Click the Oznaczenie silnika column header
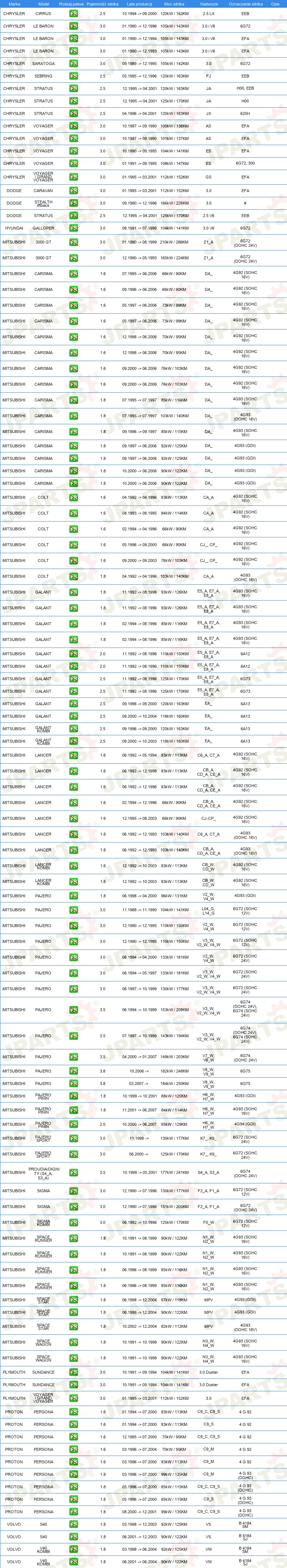Image resolution: width=287 pixels, height=1568 pixels. pyautogui.click(x=246, y=4)
